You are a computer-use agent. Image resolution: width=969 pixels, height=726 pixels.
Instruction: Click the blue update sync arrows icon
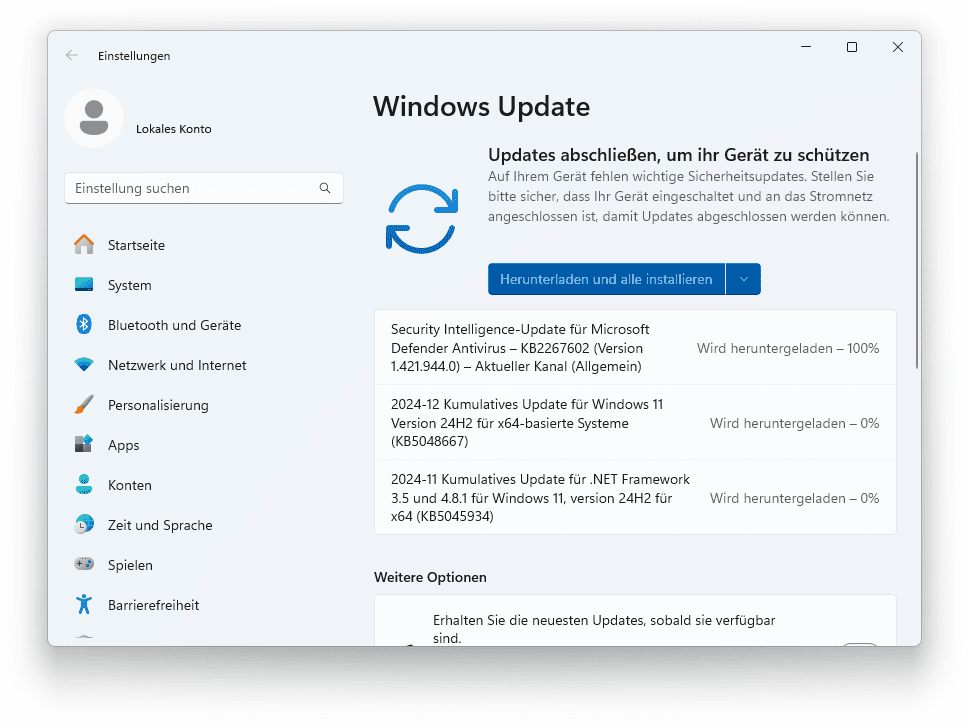point(422,219)
